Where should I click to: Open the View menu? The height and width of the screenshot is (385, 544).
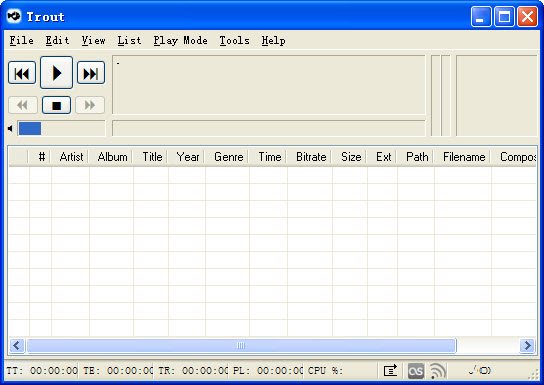coord(93,41)
